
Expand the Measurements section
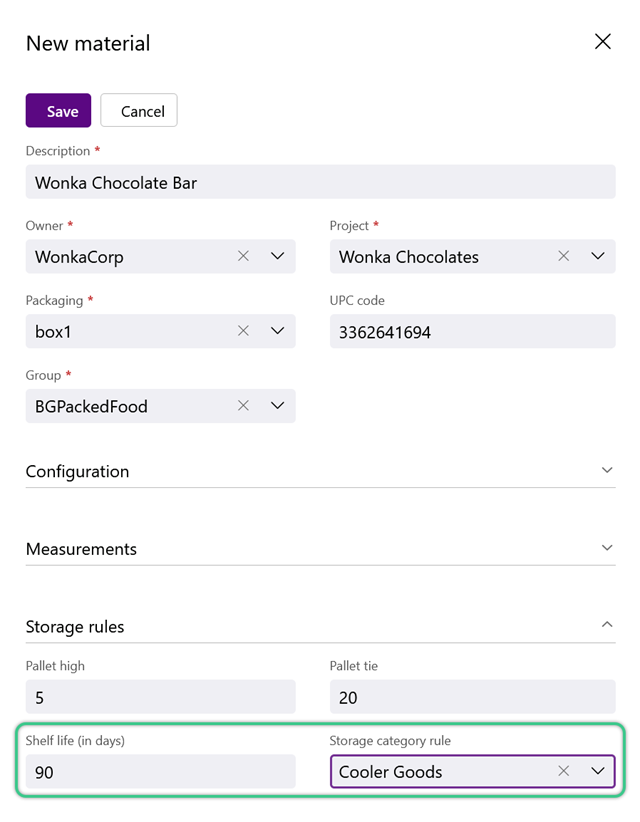tap(320, 549)
